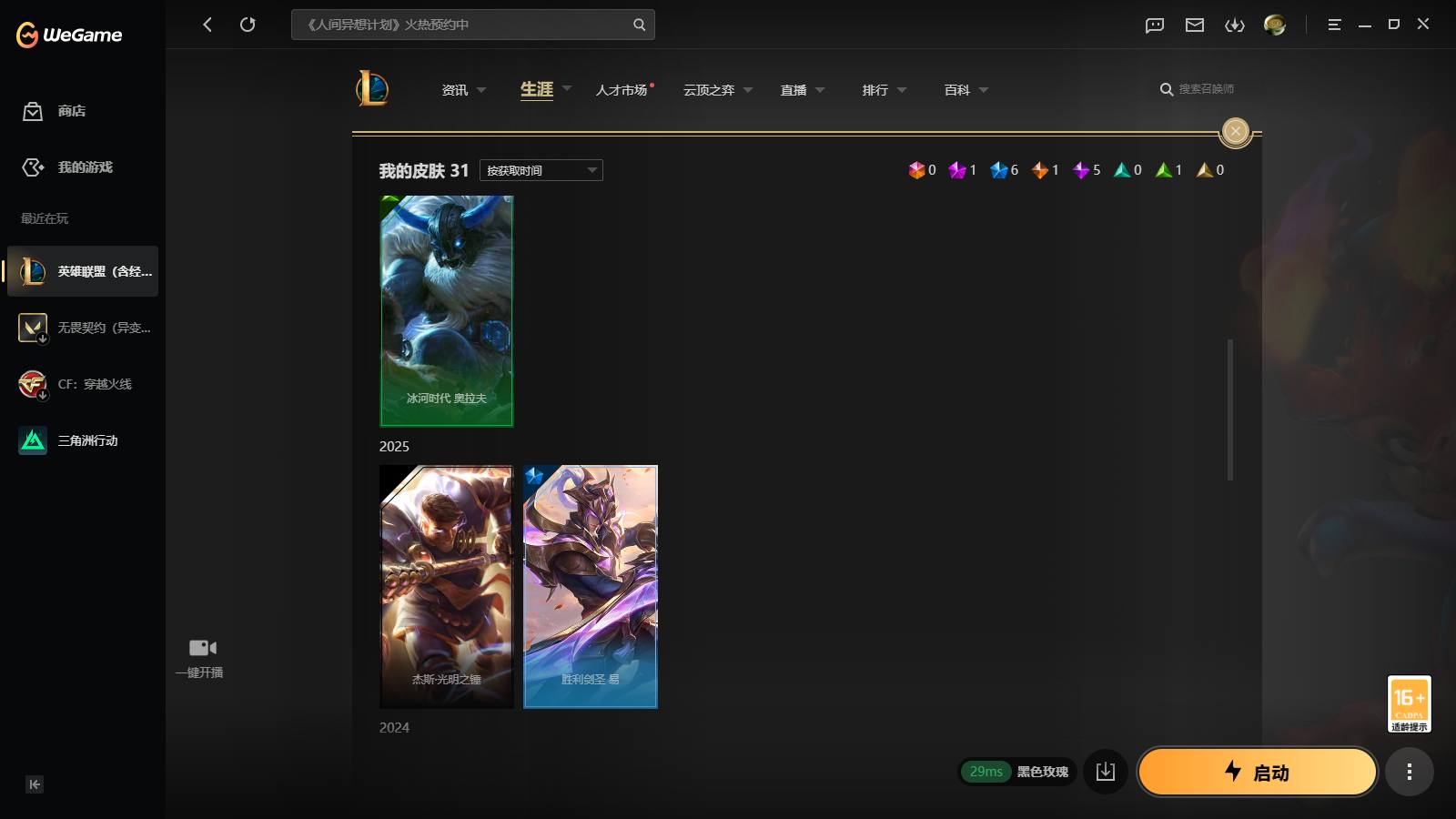Click the skin list vertical scrollbar
1456x819 pixels.
pyautogui.click(x=1230, y=409)
